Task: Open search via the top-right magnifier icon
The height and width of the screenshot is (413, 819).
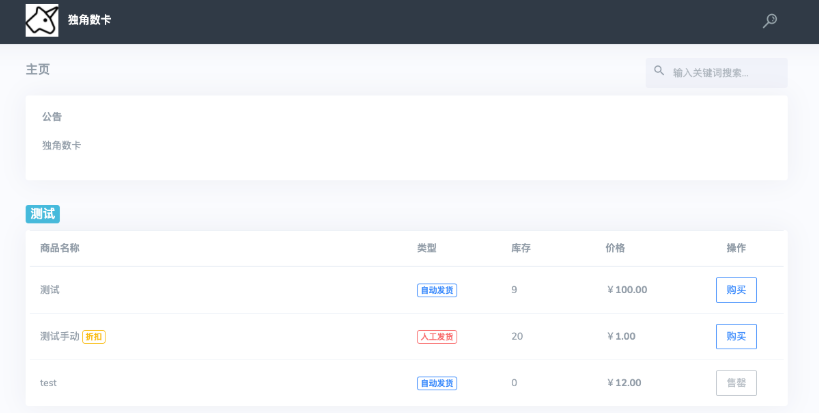Action: pyautogui.click(x=769, y=21)
